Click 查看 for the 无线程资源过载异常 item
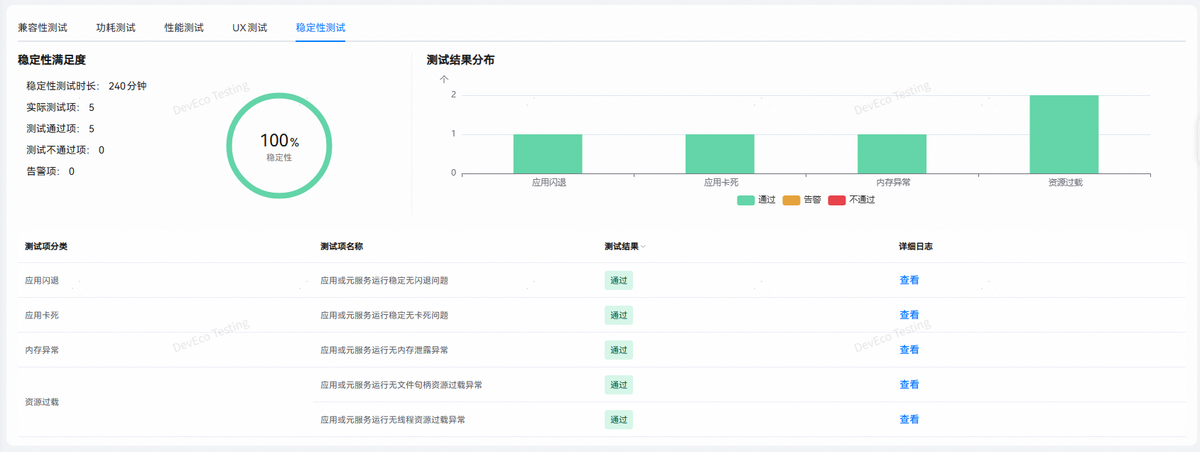Viewport: 1200px width, 452px height. point(909,420)
